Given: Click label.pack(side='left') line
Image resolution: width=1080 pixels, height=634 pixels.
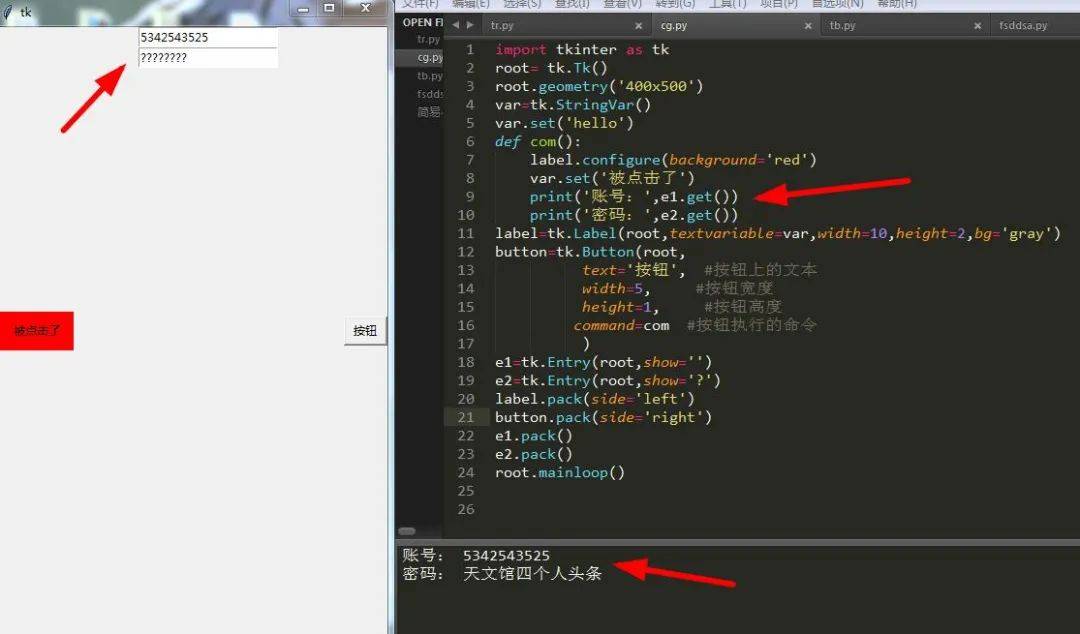Looking at the screenshot, I should (x=595, y=399).
